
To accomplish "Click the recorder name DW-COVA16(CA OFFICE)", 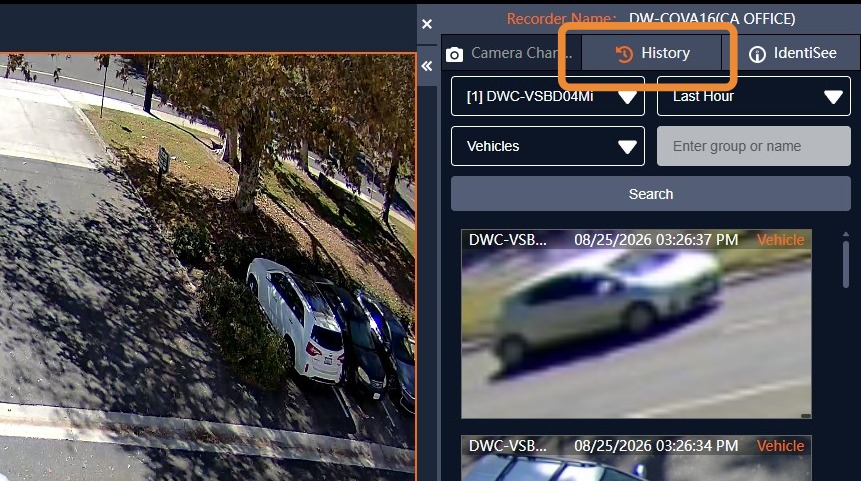I will [x=712, y=19].
